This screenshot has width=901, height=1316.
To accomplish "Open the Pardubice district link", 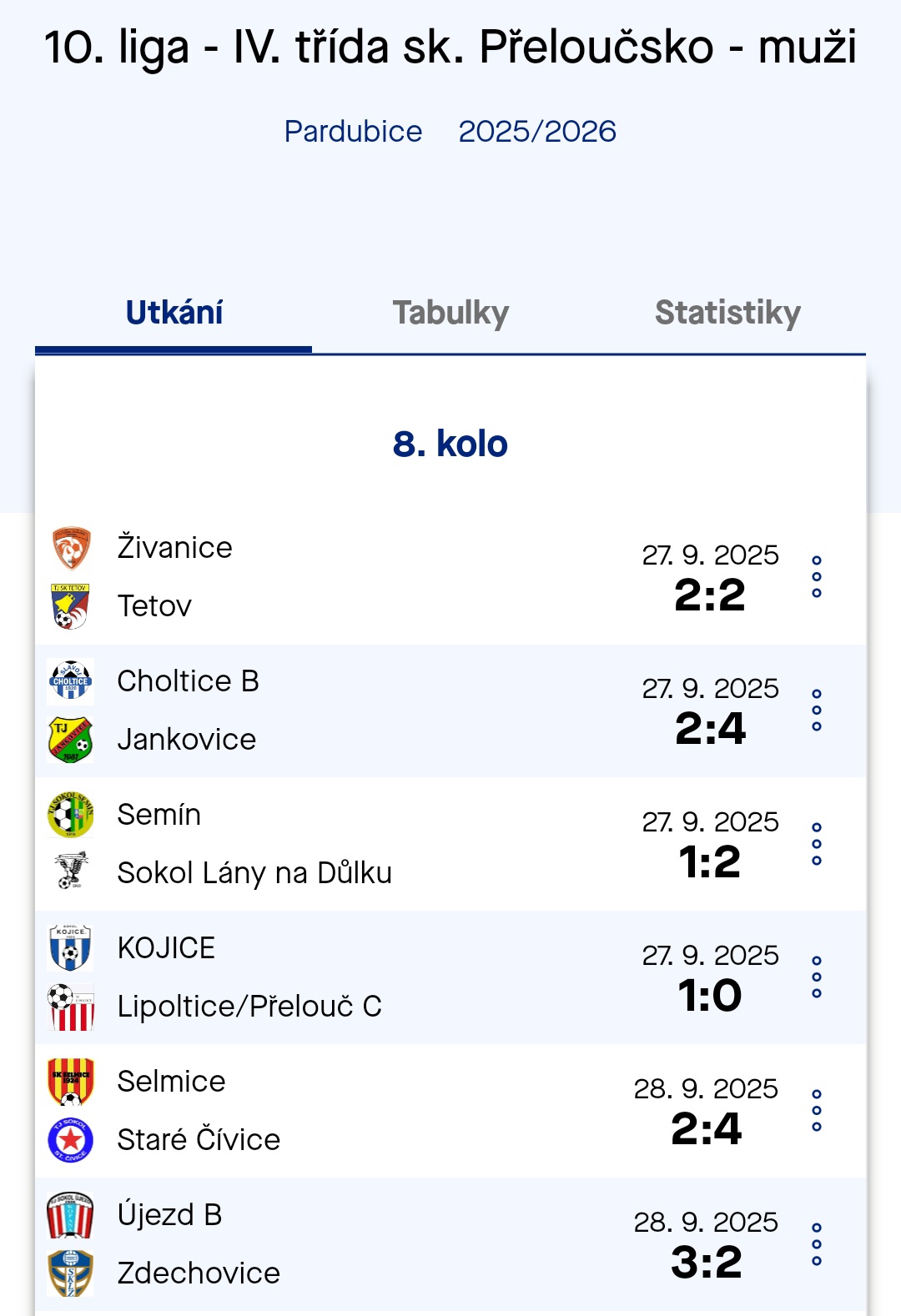I will point(353,132).
